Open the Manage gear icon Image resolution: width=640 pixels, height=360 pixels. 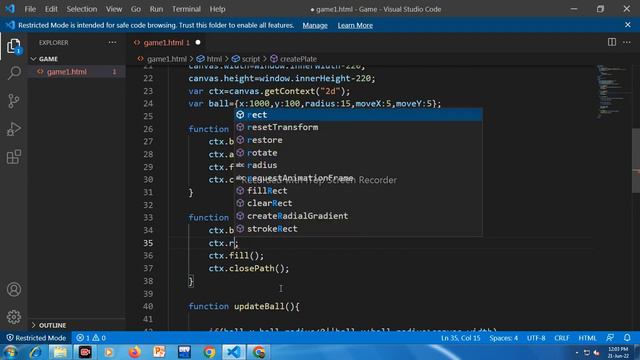click(x=14, y=317)
